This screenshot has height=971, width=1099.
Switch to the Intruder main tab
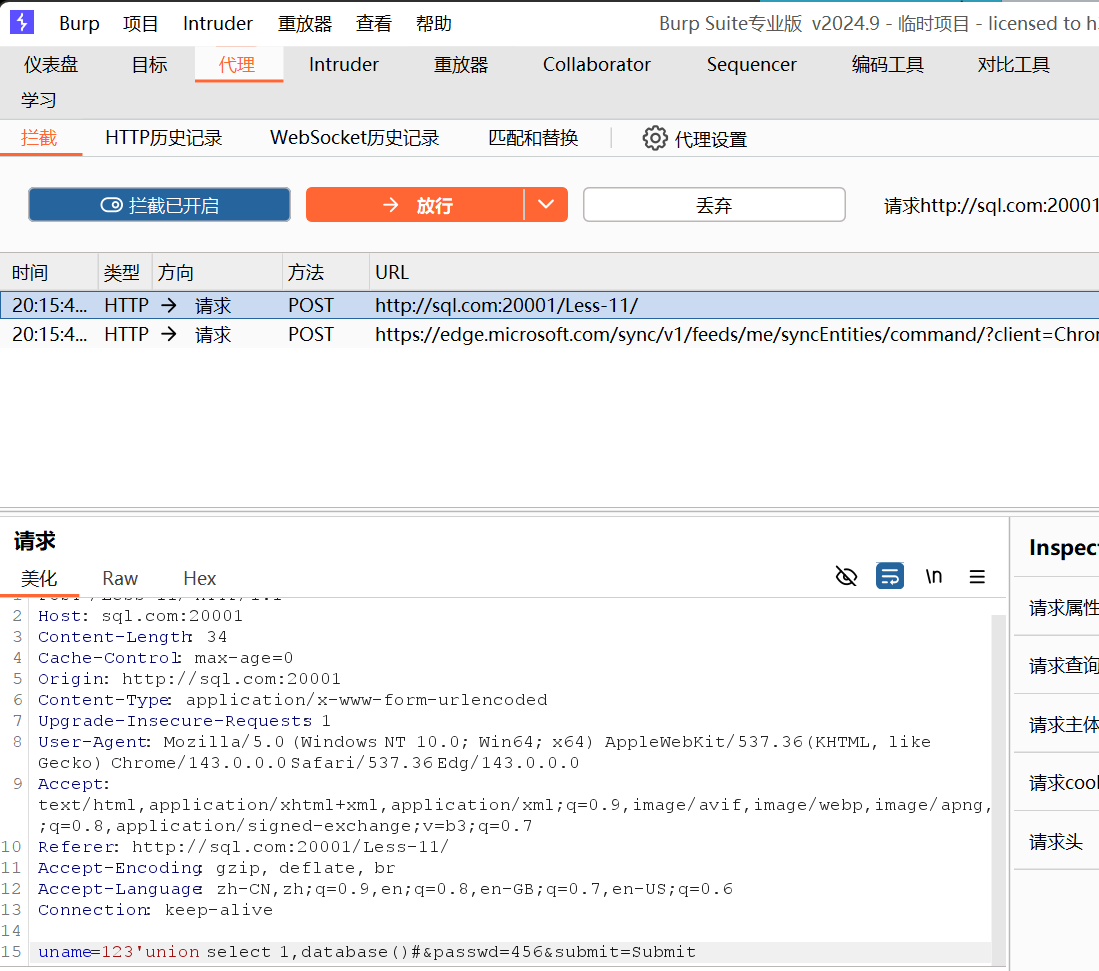pyautogui.click(x=343, y=64)
